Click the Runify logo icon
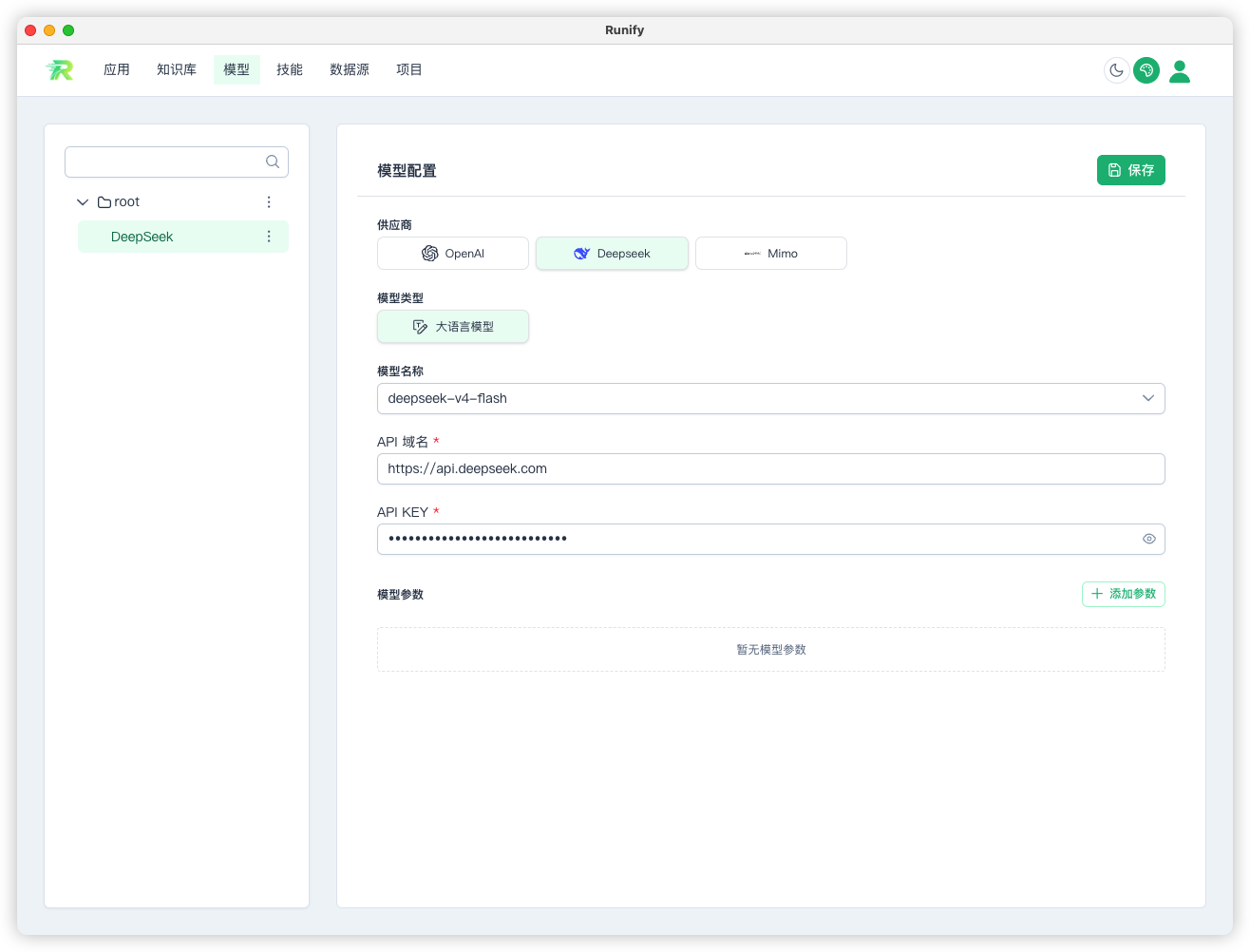Screen dimensions: 1250x952 pyautogui.click(x=60, y=69)
